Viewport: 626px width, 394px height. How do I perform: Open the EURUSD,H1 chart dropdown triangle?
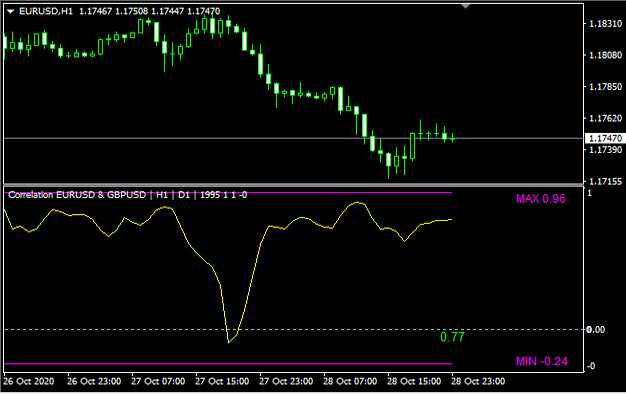(11, 12)
